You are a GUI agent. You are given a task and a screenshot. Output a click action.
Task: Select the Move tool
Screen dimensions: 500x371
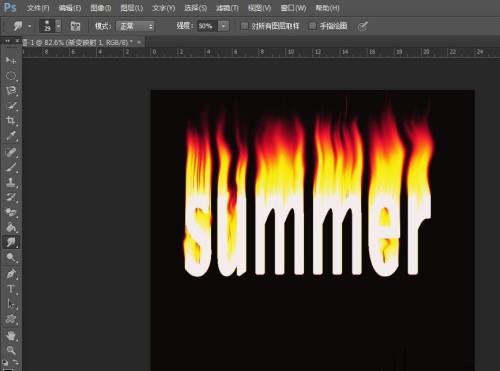tap(11, 60)
